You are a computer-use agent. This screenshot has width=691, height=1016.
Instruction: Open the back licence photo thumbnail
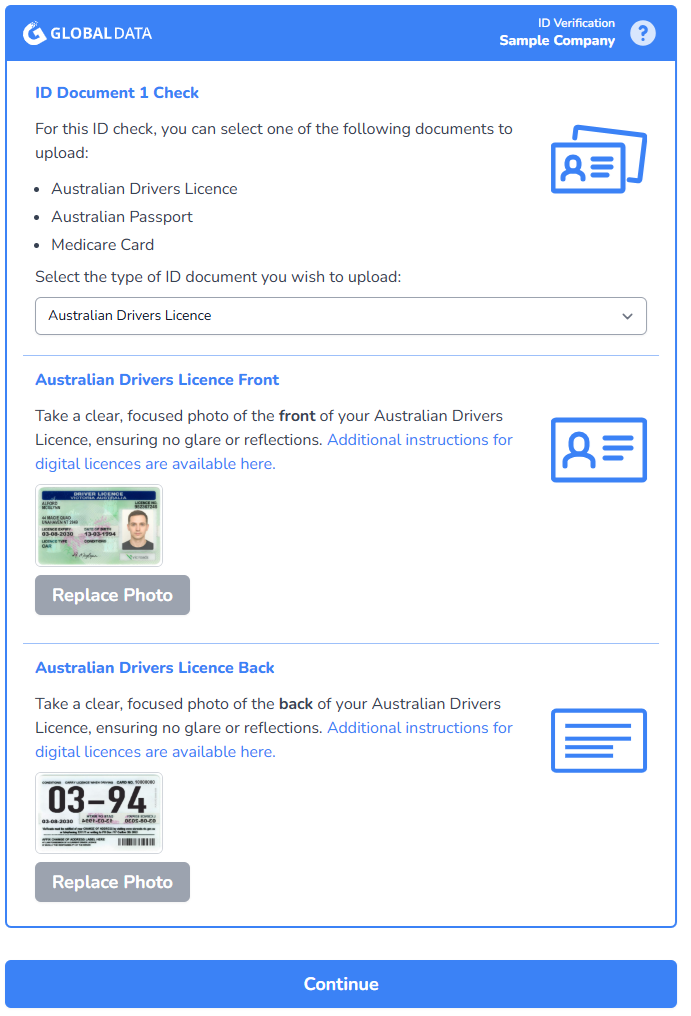point(99,813)
